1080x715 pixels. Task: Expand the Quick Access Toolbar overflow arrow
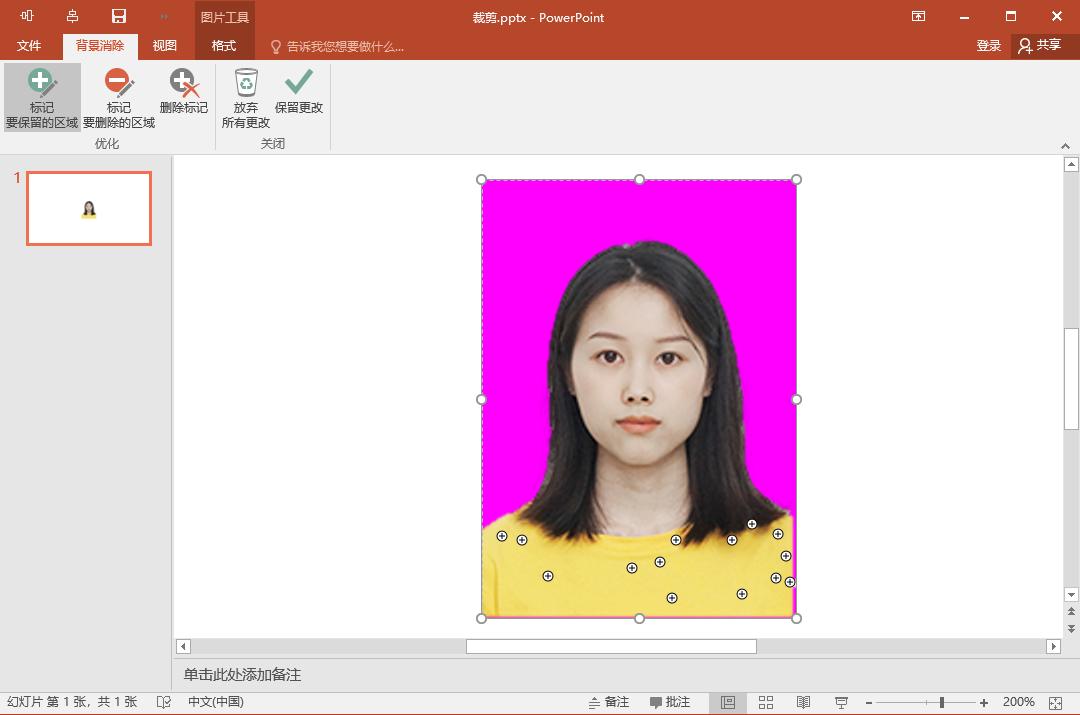pos(163,17)
